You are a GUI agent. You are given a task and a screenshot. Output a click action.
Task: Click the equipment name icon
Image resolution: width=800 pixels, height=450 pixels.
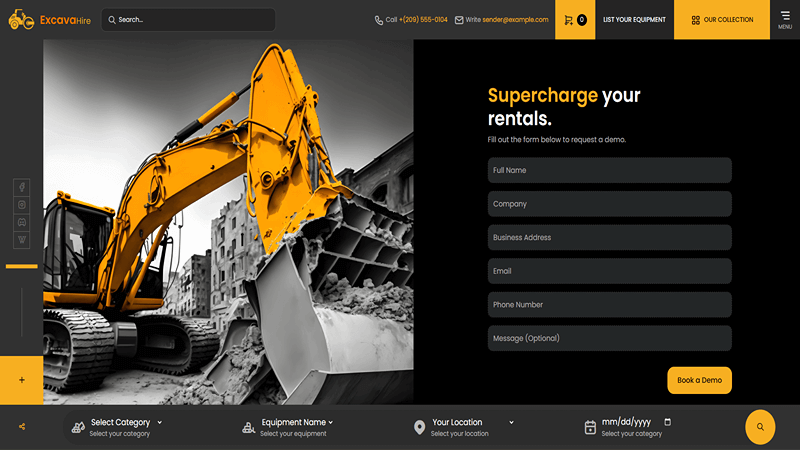tap(248, 427)
